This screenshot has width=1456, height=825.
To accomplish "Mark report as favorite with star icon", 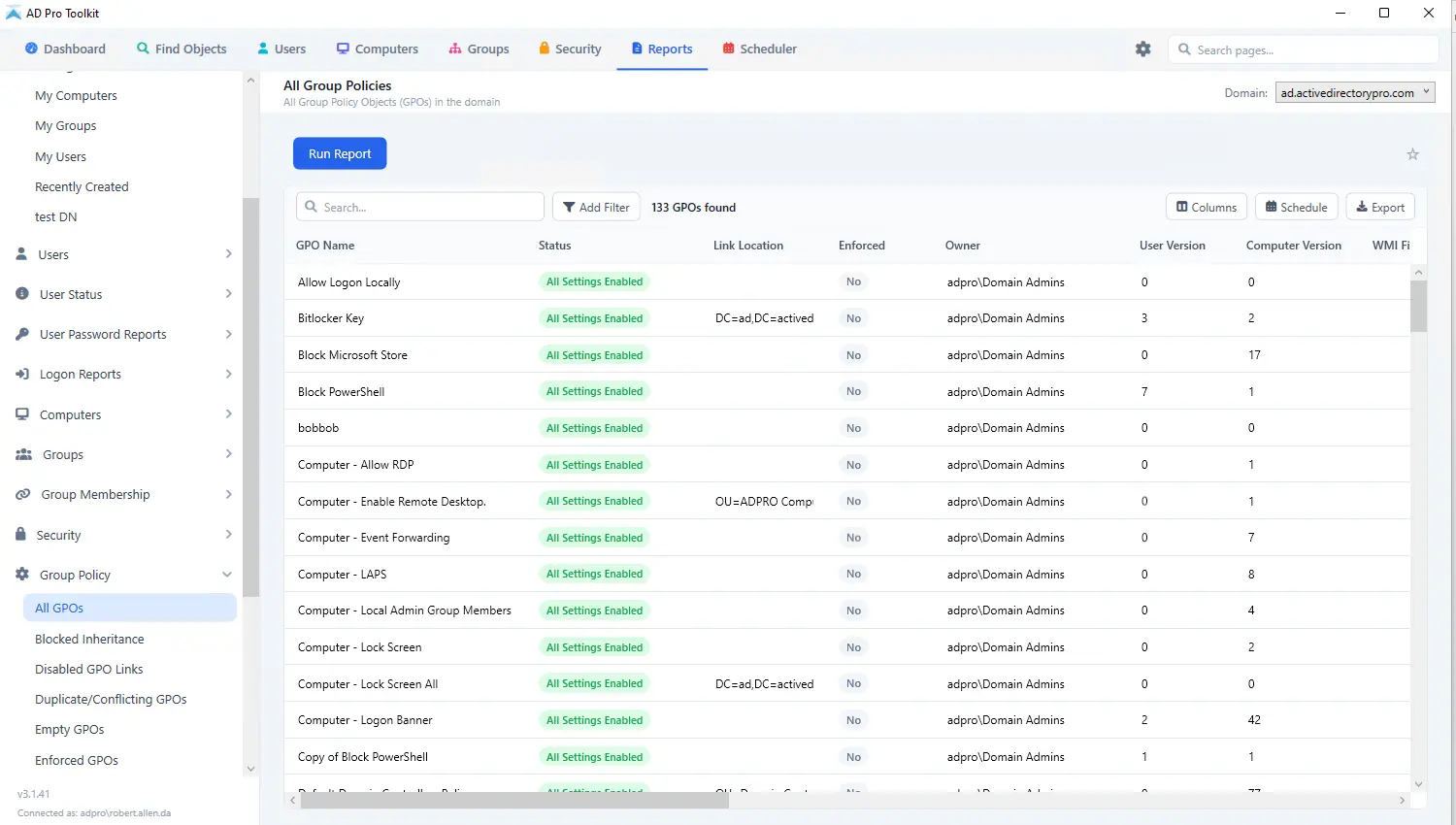I will coord(1413,154).
